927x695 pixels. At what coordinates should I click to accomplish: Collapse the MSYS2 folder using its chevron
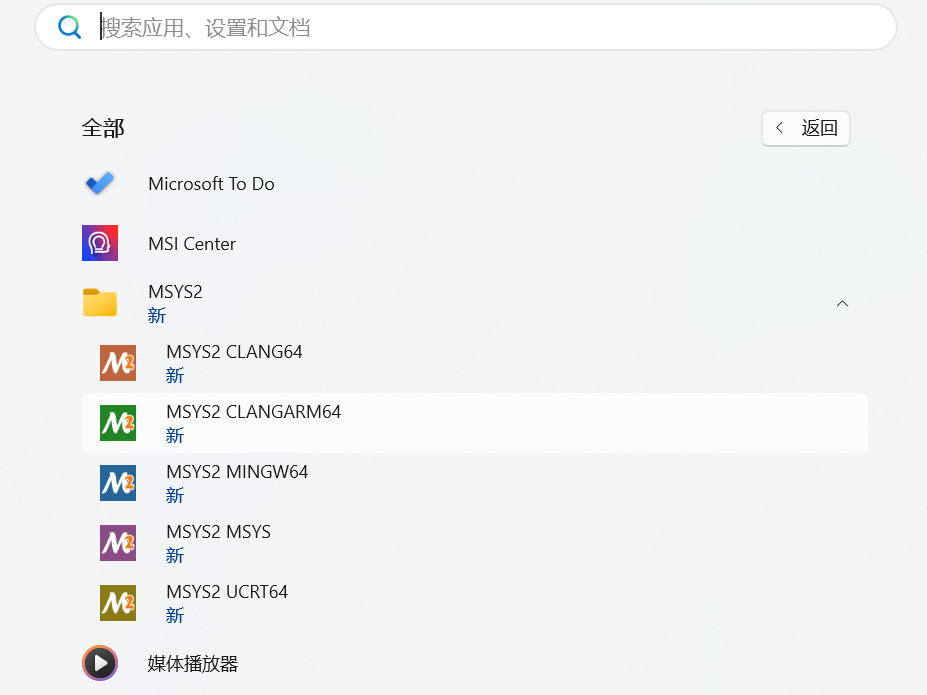[x=842, y=303]
